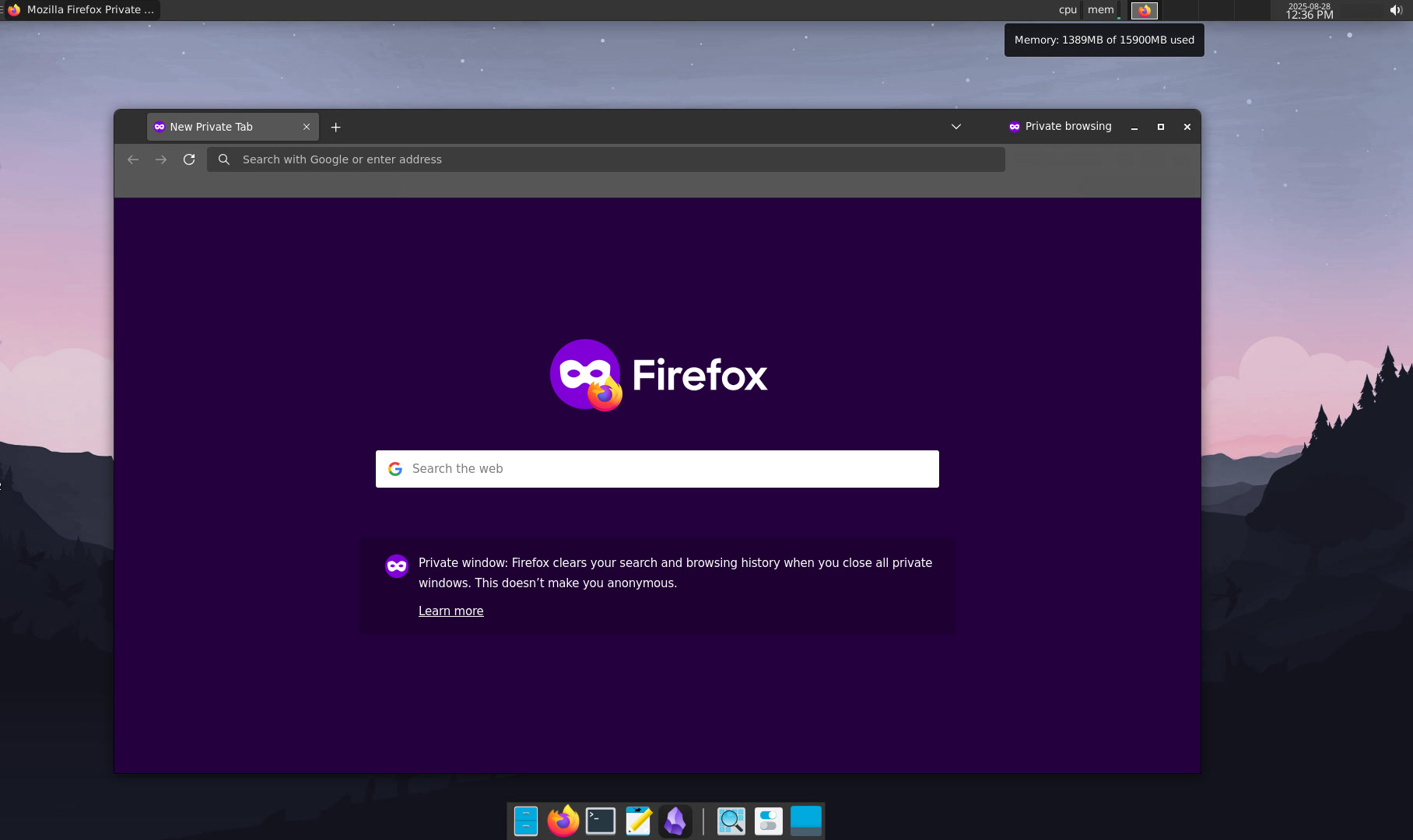The width and height of the screenshot is (1413, 840).
Task: Maximize the Firefox window
Action: [1161, 127]
